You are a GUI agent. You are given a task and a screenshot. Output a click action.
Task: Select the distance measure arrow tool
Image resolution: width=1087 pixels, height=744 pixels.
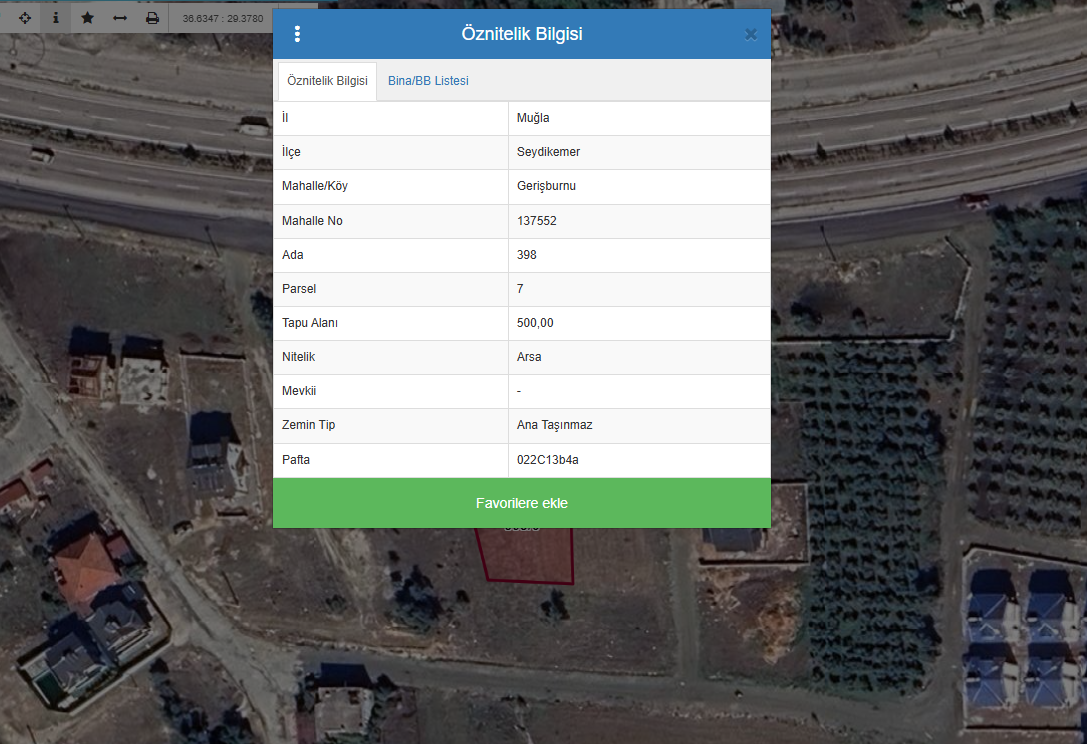120,18
